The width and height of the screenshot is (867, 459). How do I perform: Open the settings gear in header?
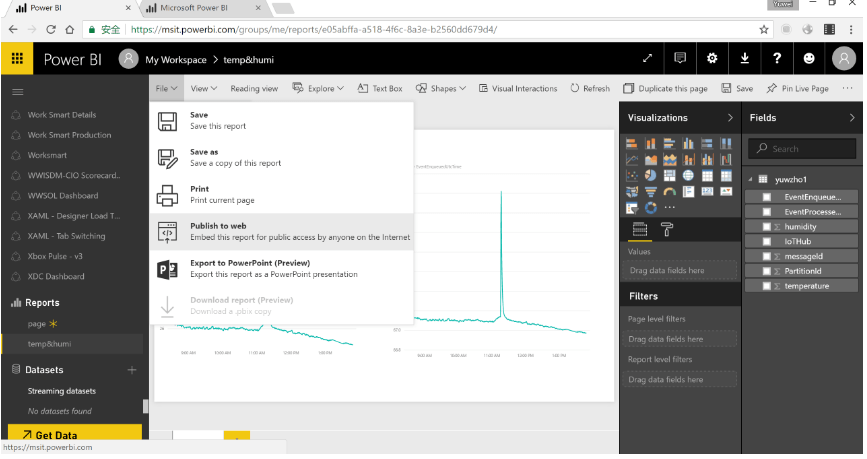pyautogui.click(x=712, y=58)
